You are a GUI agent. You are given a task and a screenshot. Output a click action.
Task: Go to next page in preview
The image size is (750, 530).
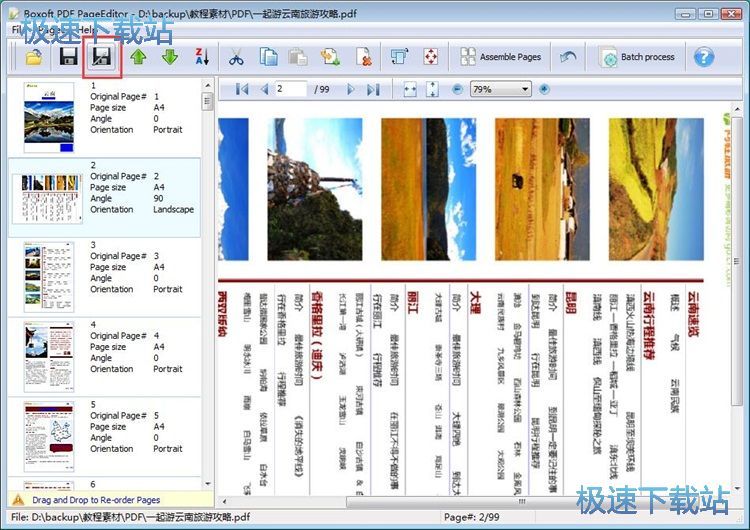click(x=351, y=89)
